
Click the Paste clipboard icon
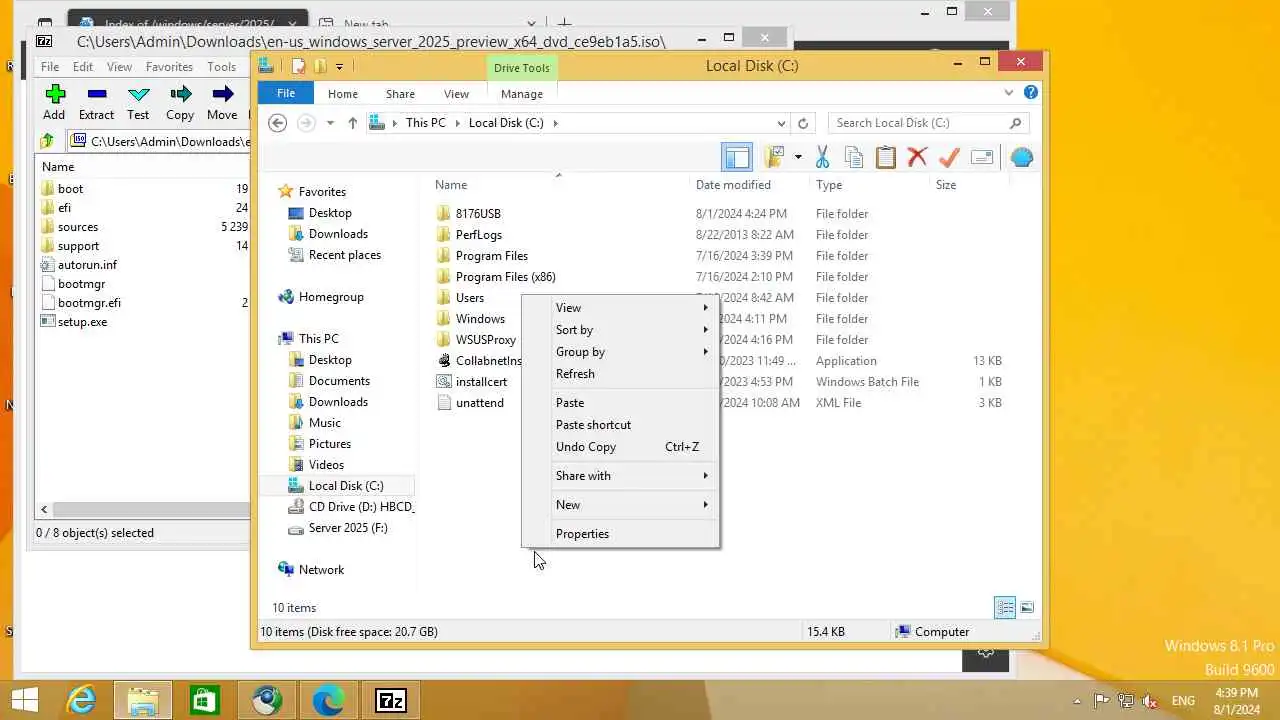click(x=886, y=157)
